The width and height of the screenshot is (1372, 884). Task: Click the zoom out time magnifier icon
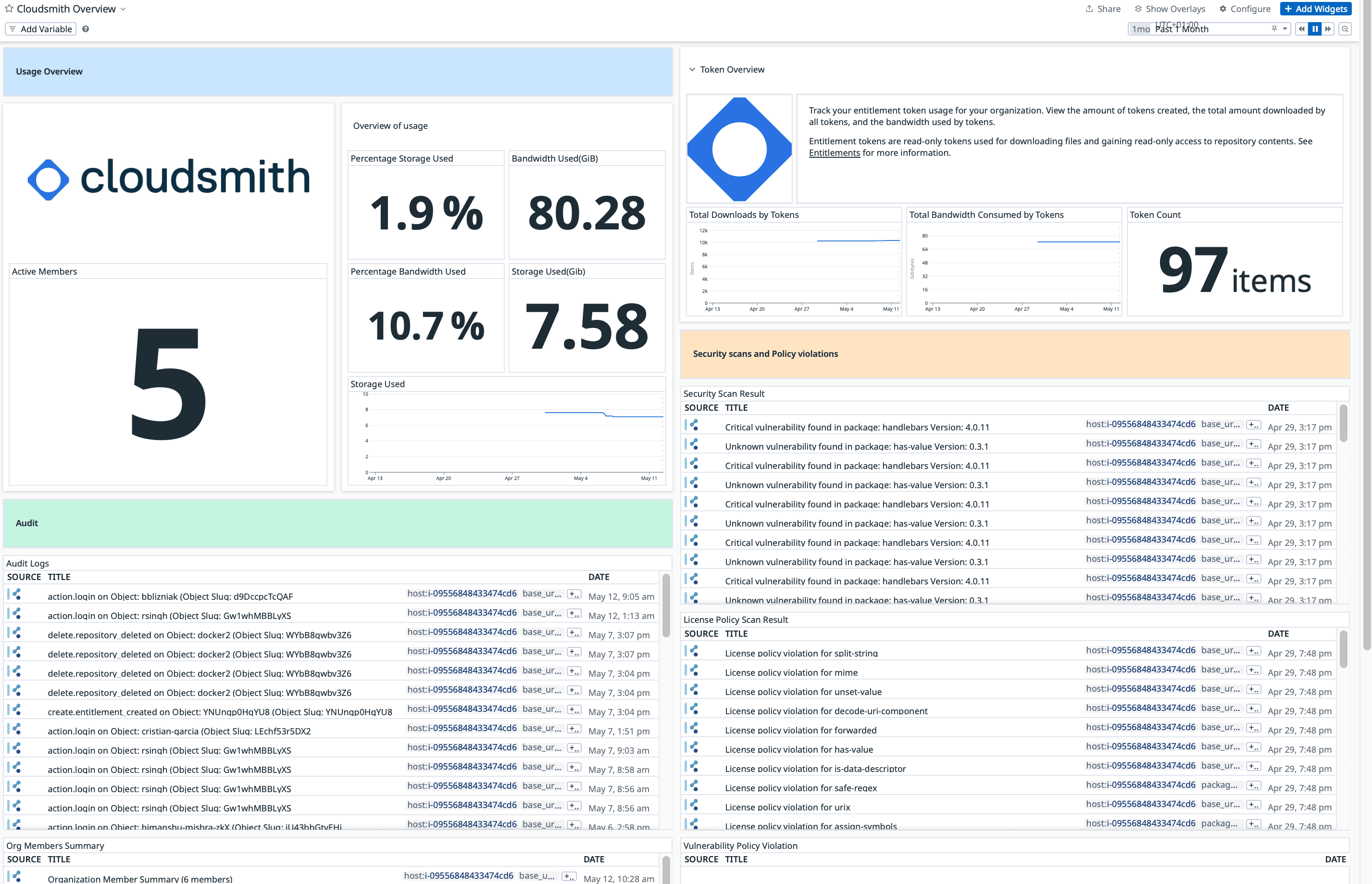tap(1345, 29)
